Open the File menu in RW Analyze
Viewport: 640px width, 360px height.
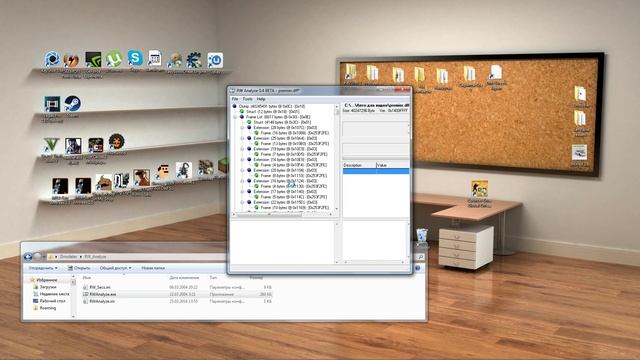point(235,99)
